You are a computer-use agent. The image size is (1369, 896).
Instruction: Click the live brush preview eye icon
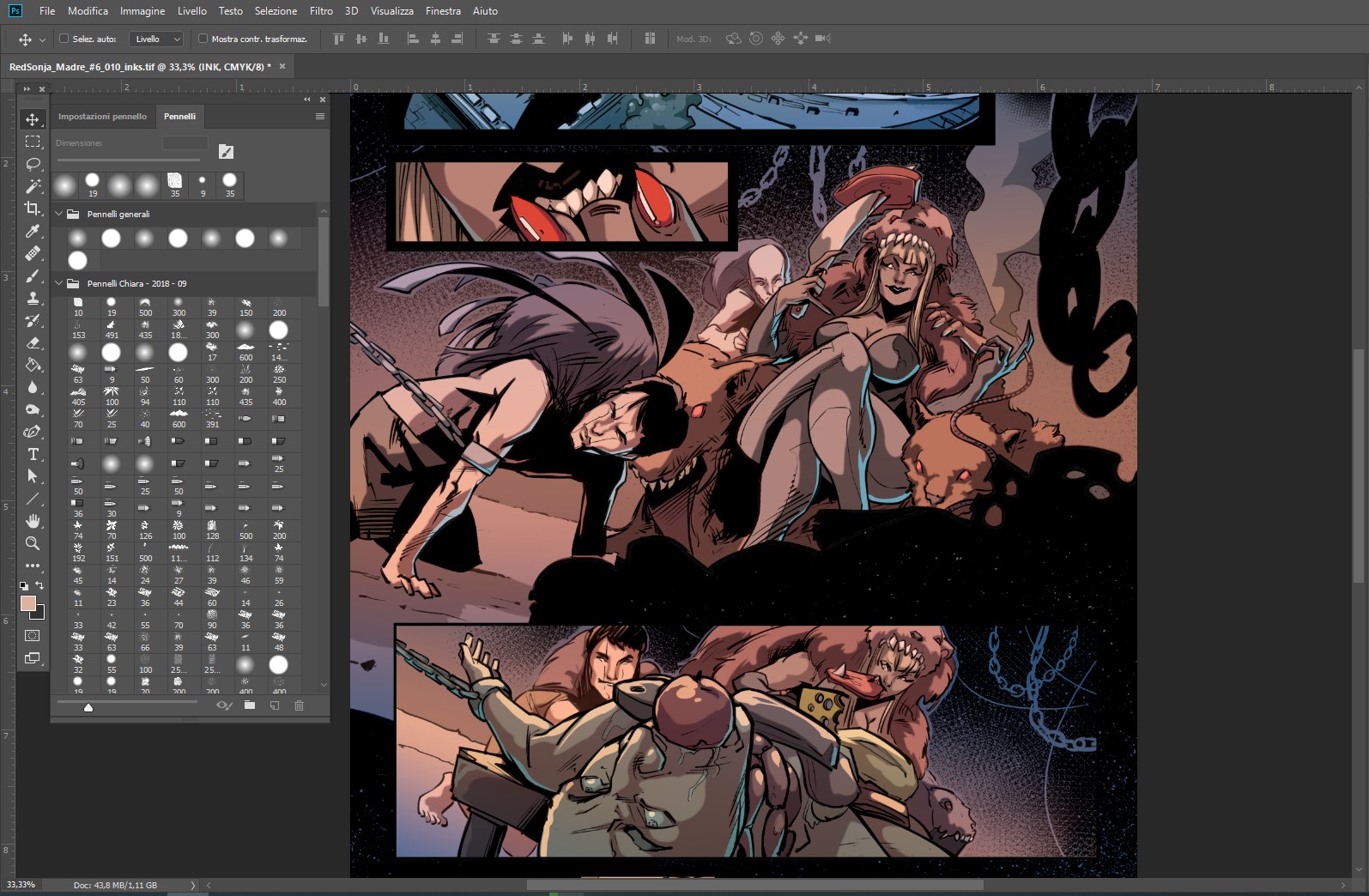point(224,705)
